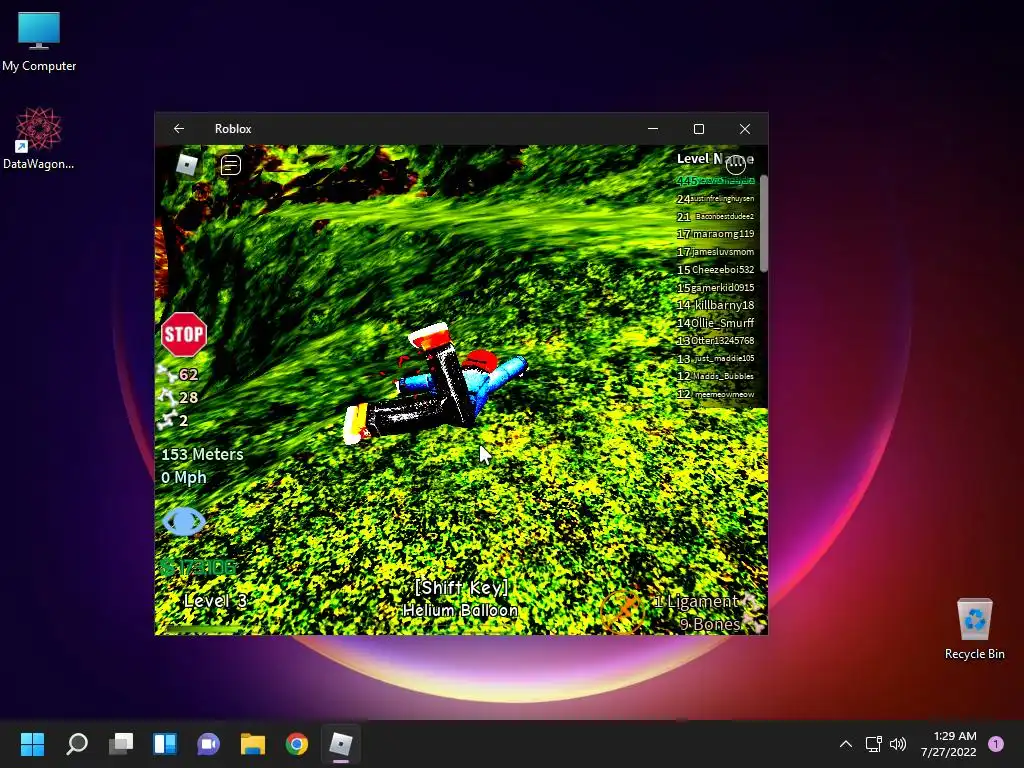Launch the Chat app from taskbar
The width and height of the screenshot is (1024, 768).
coord(208,744)
